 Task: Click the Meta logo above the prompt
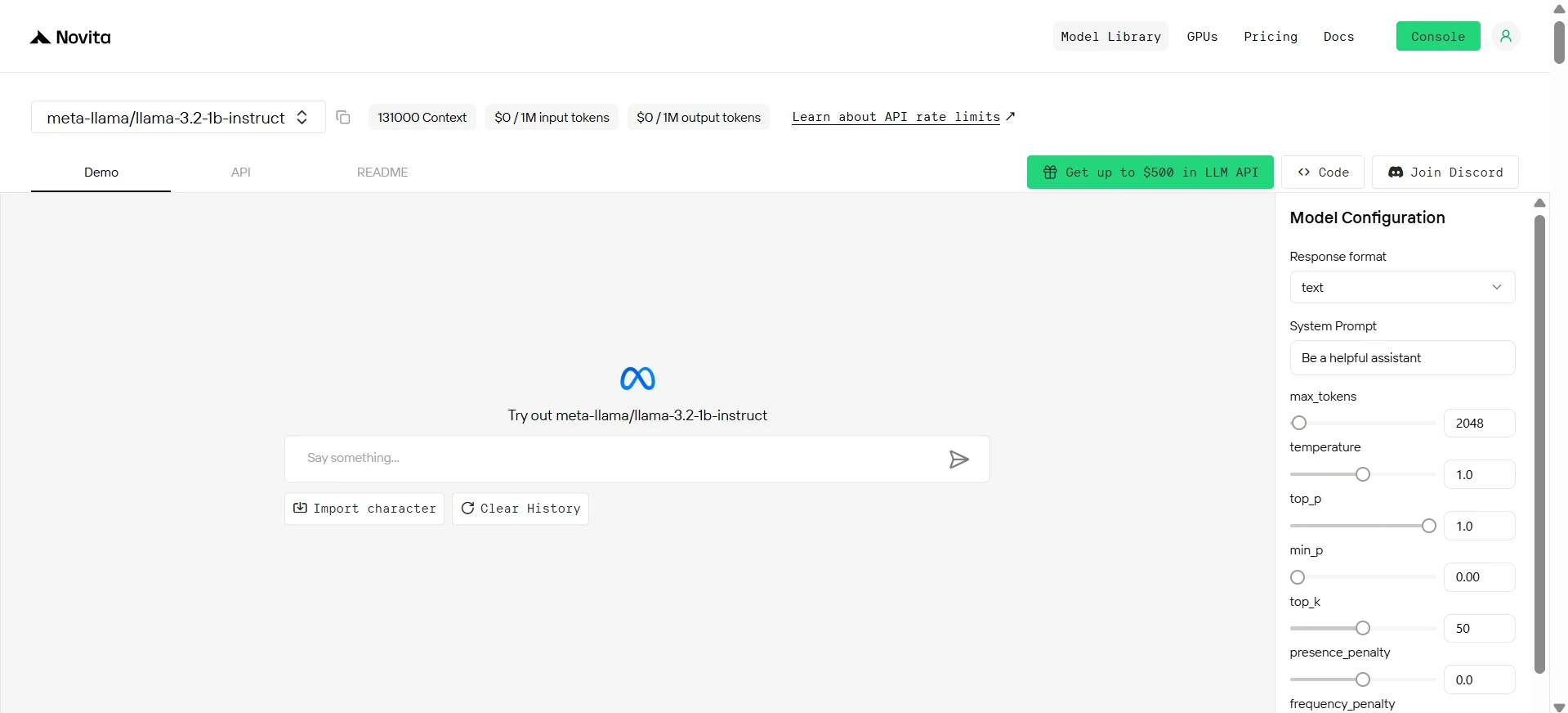[637, 379]
